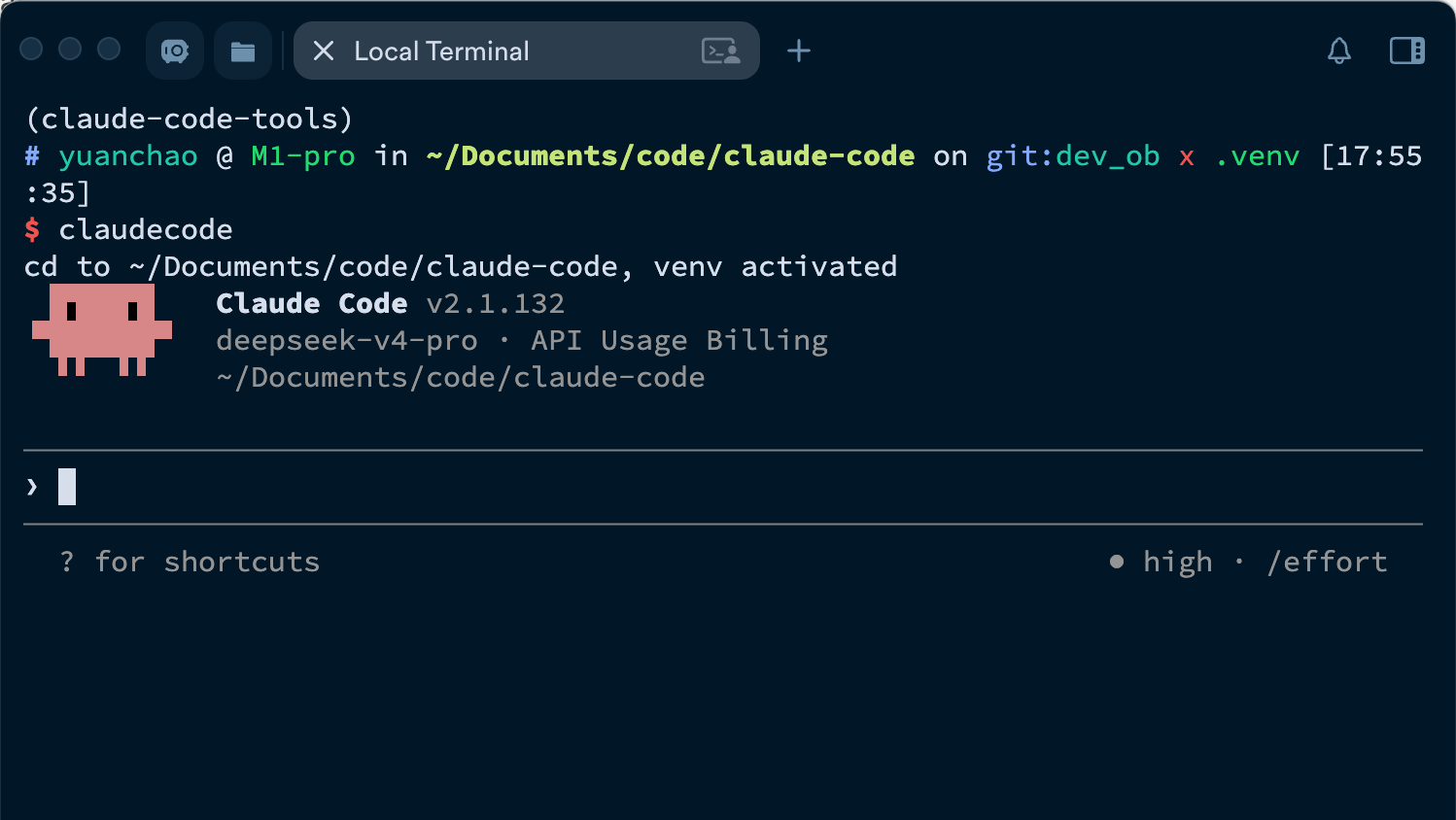Click the '(claude-code-tools)' environment label
Viewport: 1456px width, 820px height.
point(190,119)
